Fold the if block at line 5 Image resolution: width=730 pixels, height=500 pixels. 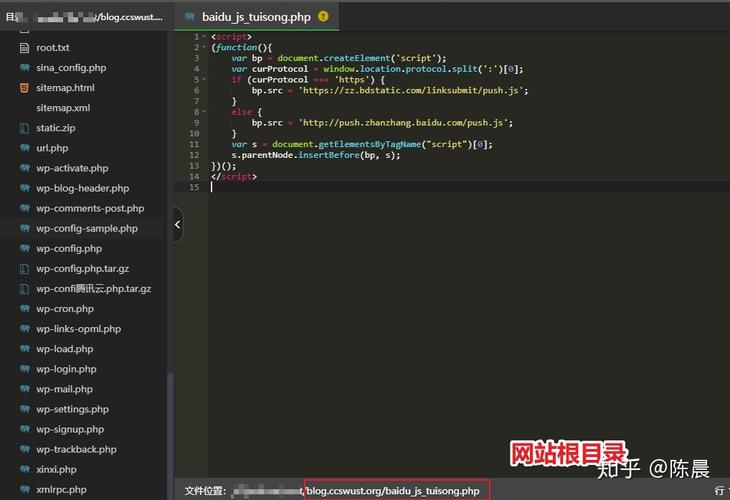coord(204,80)
